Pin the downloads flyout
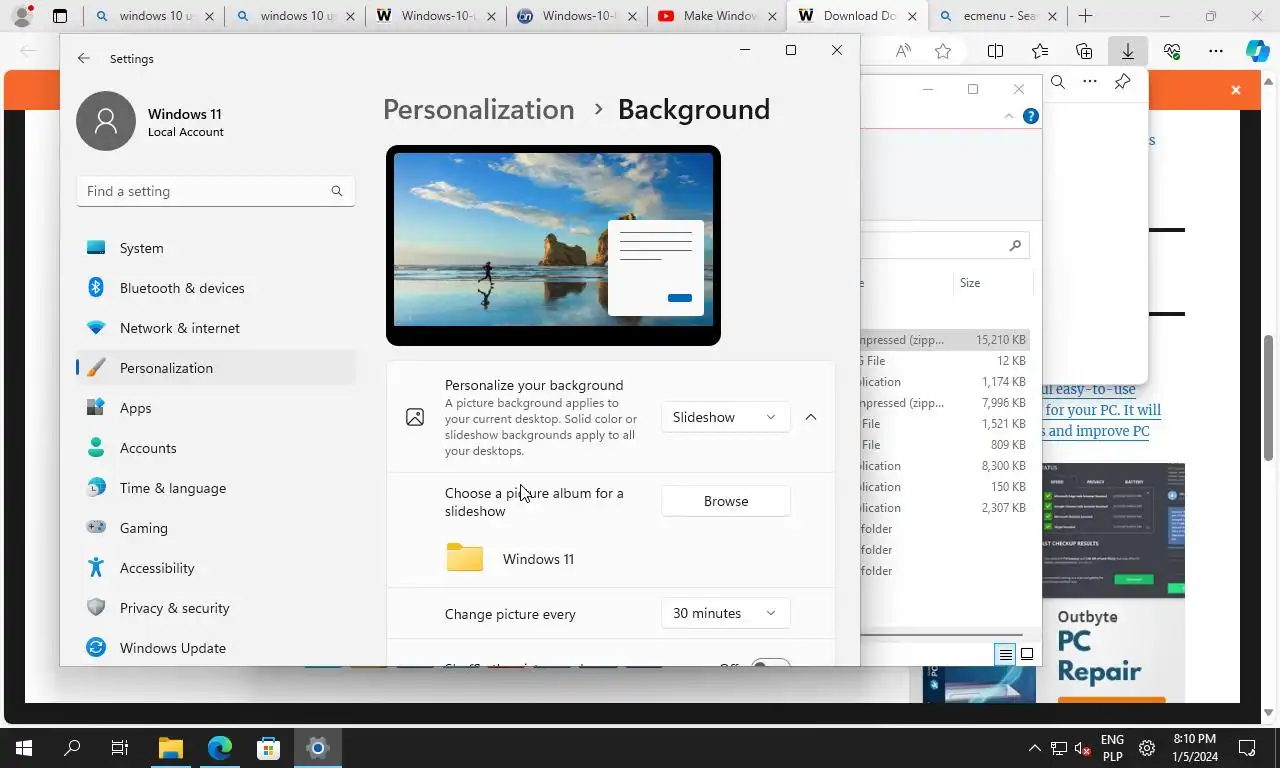 click(1123, 82)
